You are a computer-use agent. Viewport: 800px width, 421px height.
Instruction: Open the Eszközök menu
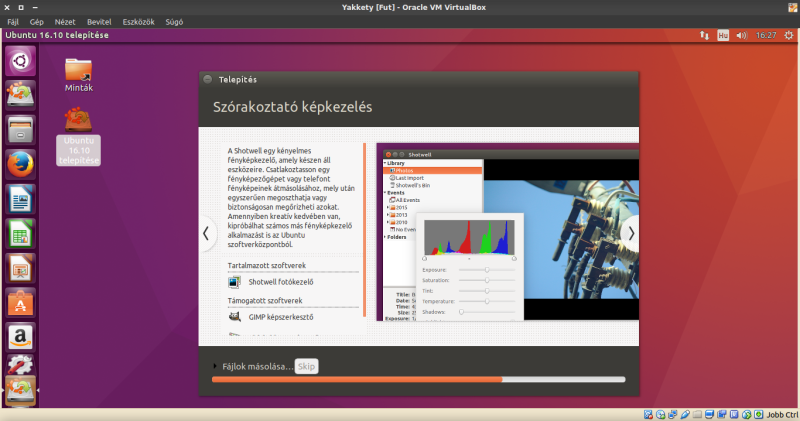pyautogui.click(x=138, y=20)
